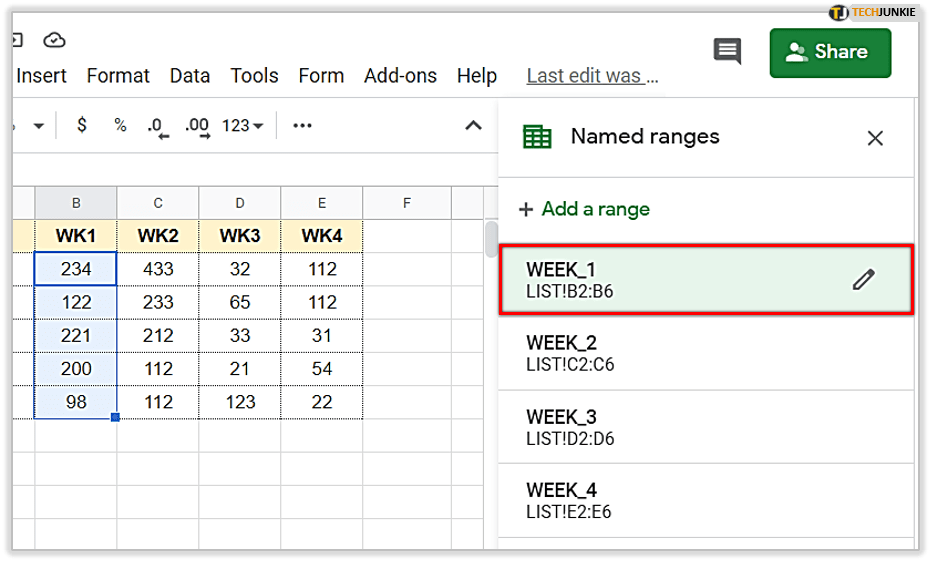Apply percent format icon
The image size is (931, 562).
(x=120, y=125)
